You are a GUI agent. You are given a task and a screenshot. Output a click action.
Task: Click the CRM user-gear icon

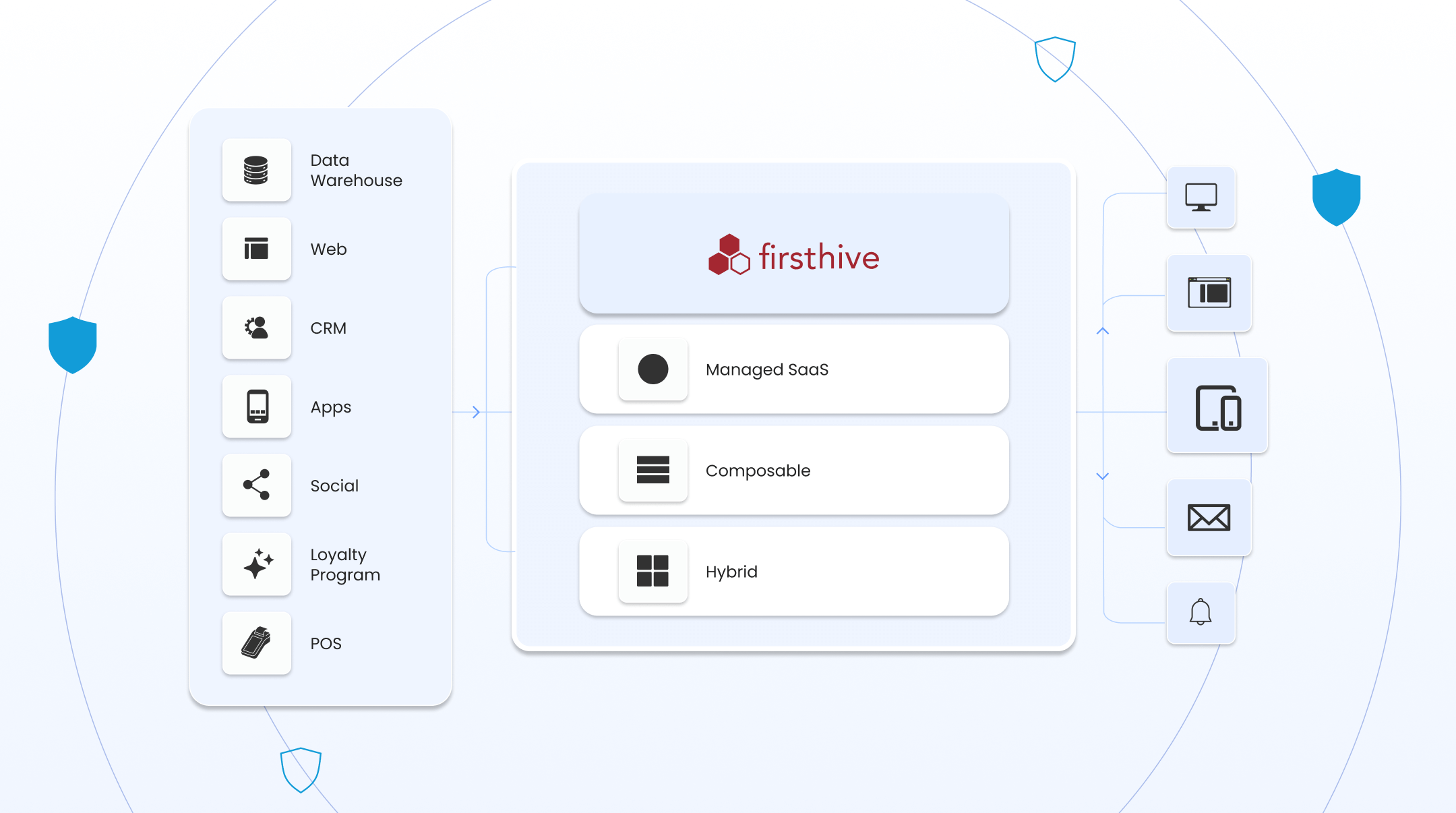tap(256, 328)
